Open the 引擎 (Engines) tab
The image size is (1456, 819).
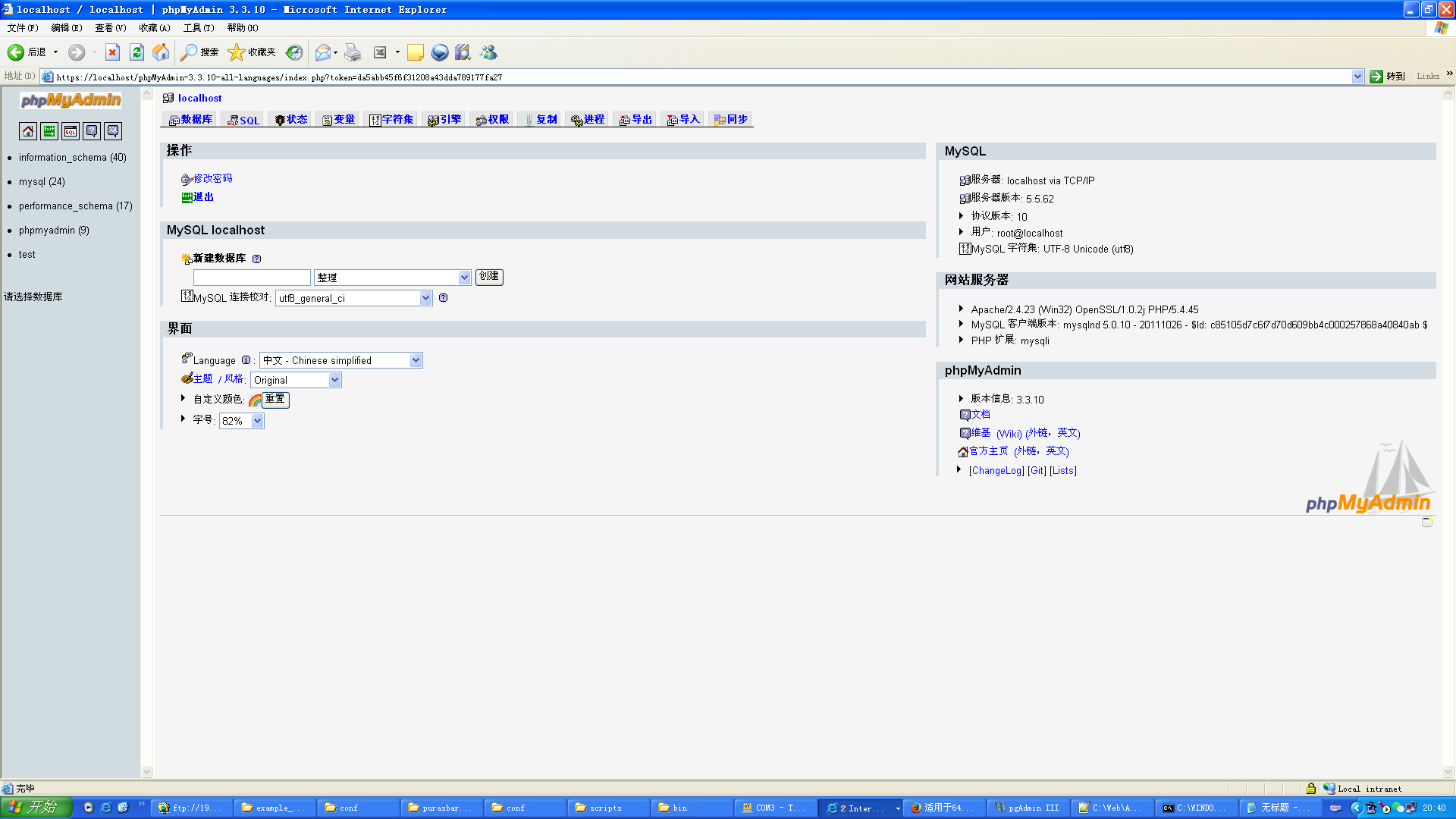[x=444, y=120]
